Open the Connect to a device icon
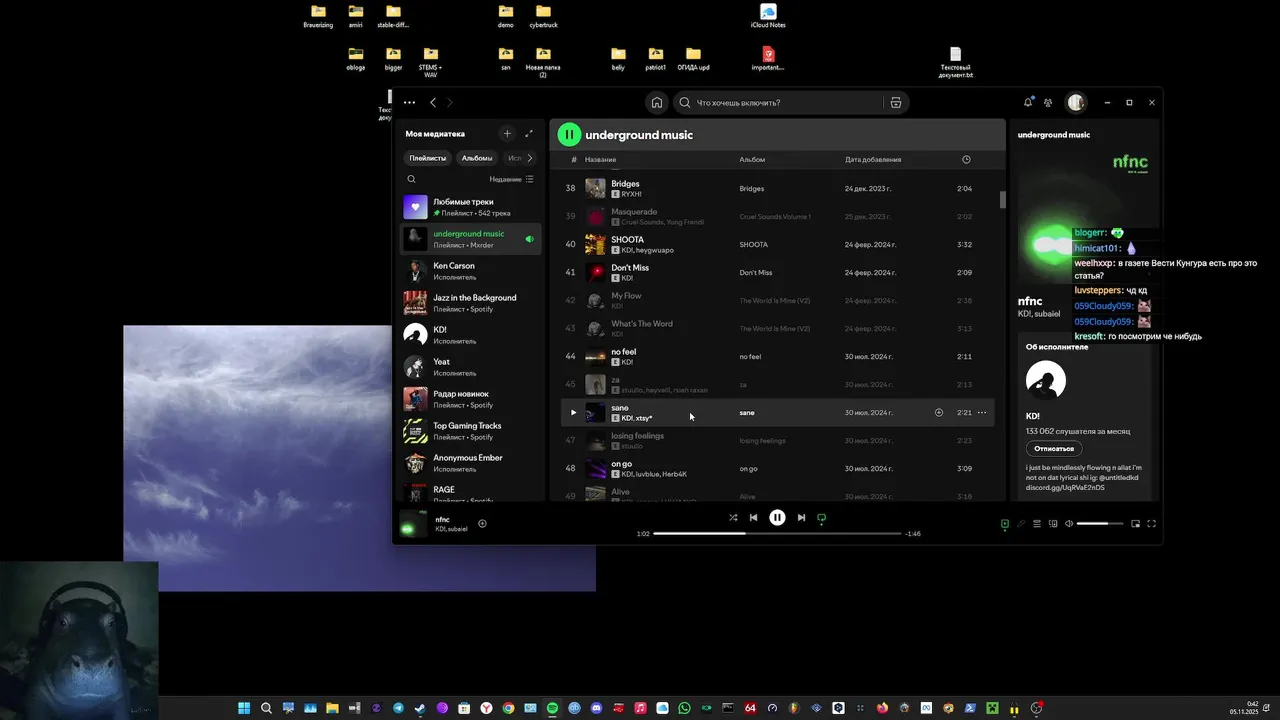1280x720 pixels. pos(1053,524)
